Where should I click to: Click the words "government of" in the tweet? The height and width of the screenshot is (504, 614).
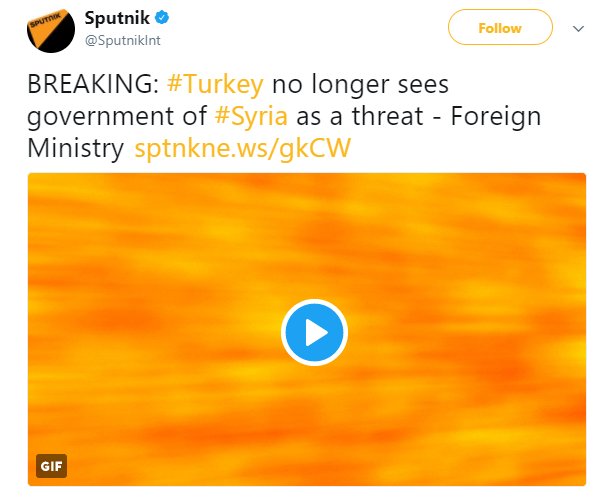(112, 116)
